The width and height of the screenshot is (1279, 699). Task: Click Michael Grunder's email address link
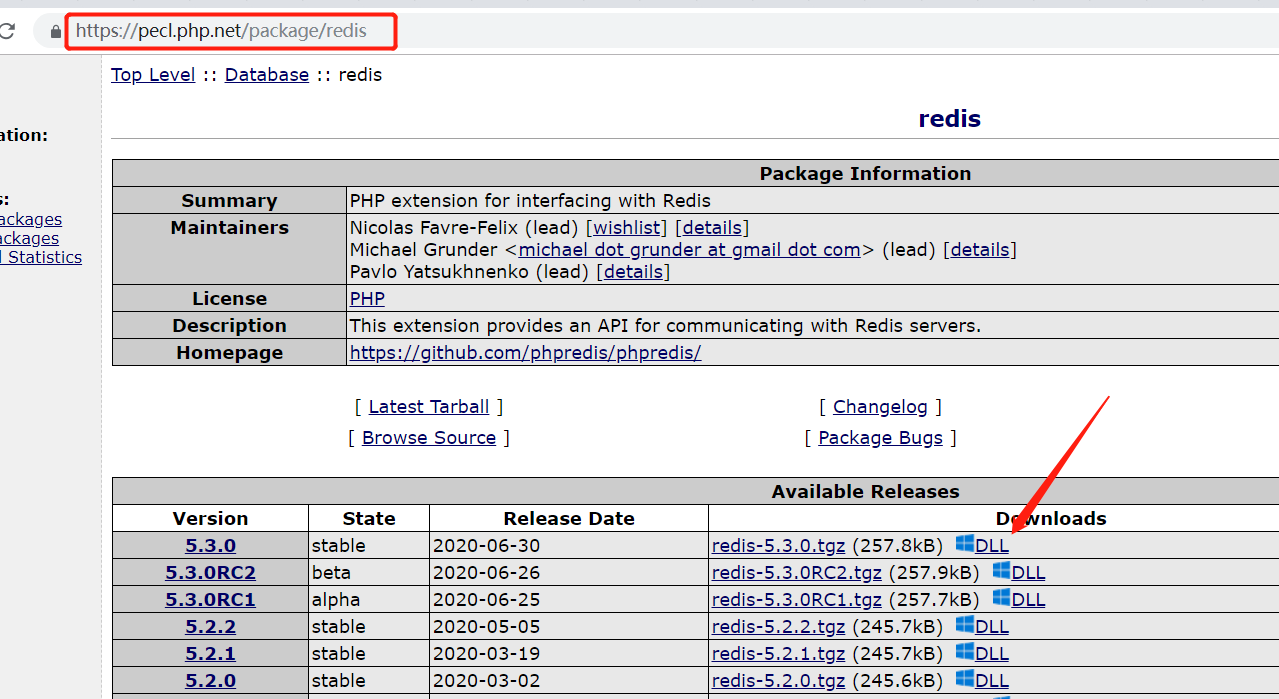click(689, 250)
